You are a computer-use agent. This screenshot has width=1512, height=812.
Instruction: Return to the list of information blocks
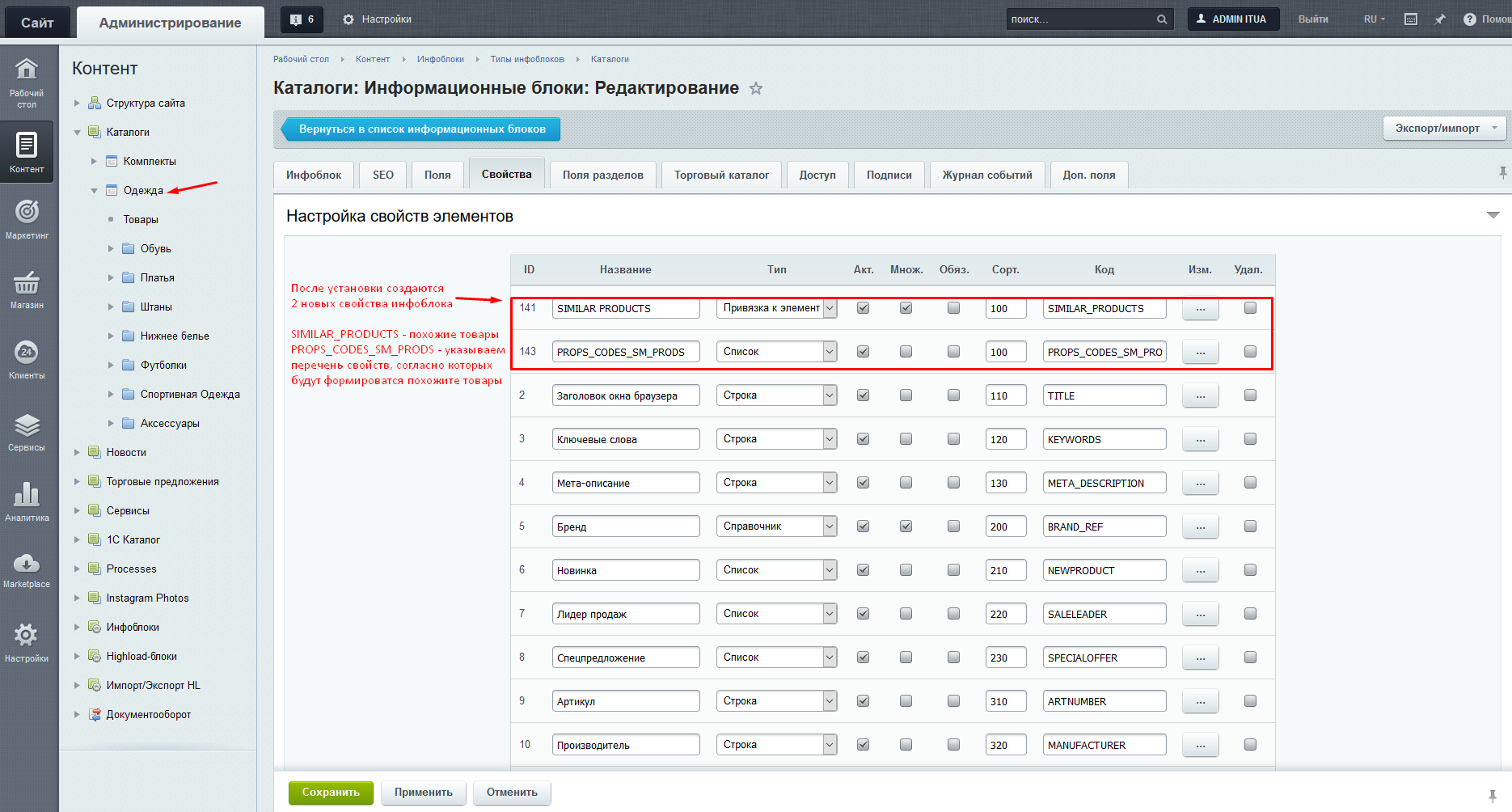pos(421,129)
